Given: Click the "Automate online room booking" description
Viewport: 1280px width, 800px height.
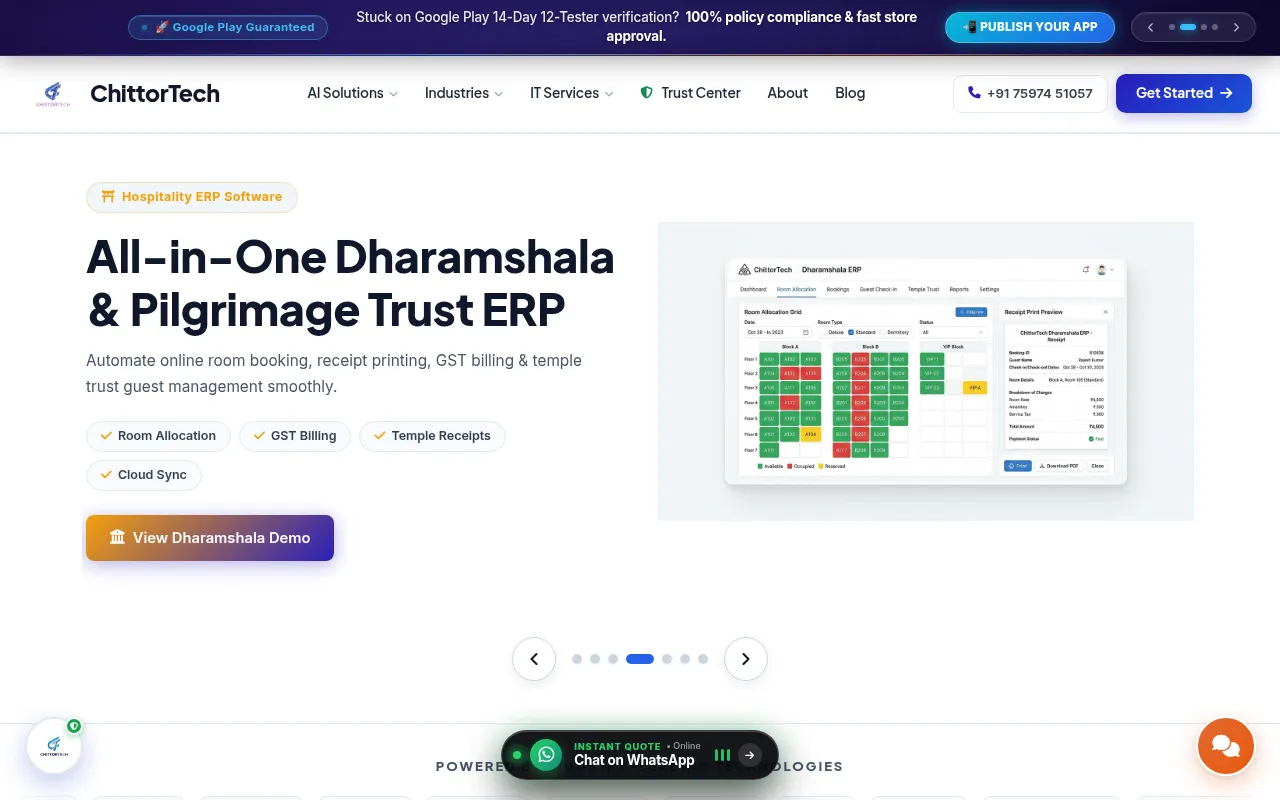Looking at the screenshot, I should [334, 373].
